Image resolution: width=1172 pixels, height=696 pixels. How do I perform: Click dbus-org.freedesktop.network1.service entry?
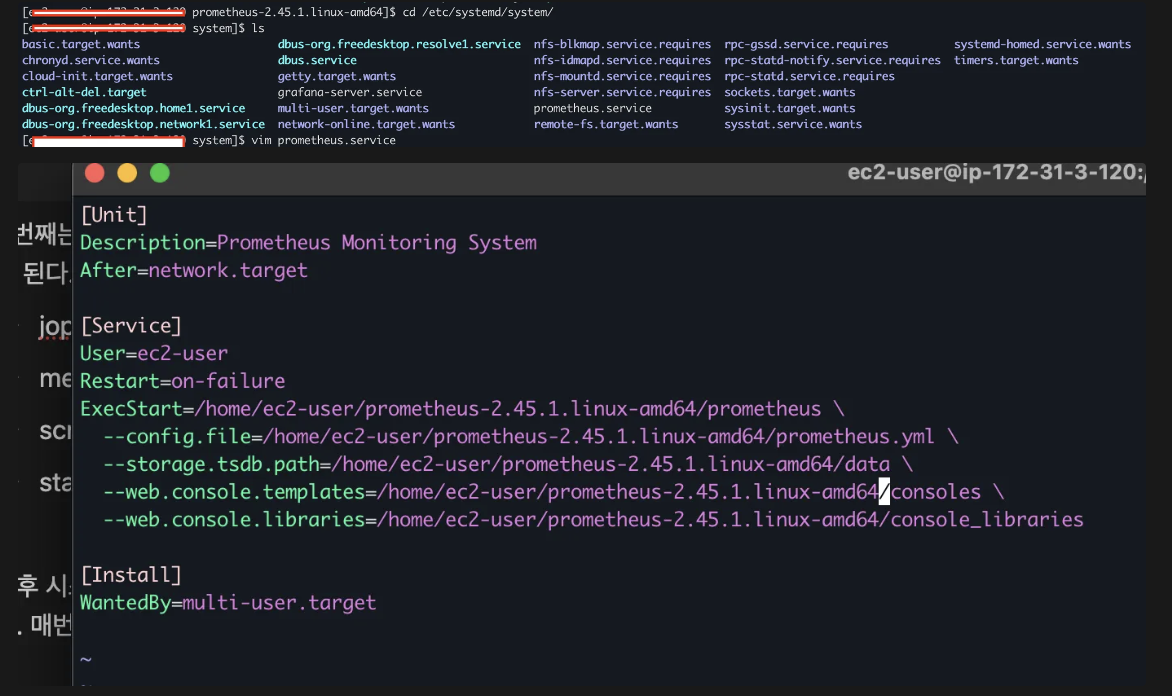tap(143, 124)
